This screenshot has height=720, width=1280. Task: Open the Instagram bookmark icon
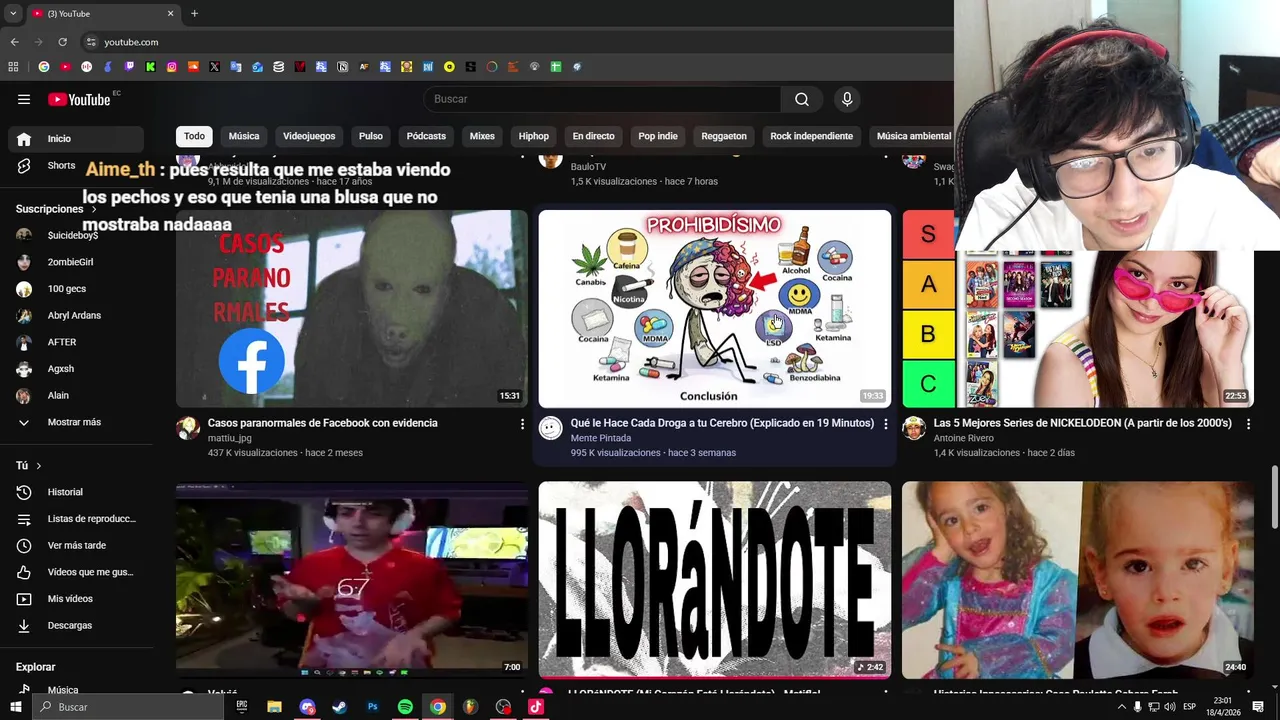click(x=172, y=67)
